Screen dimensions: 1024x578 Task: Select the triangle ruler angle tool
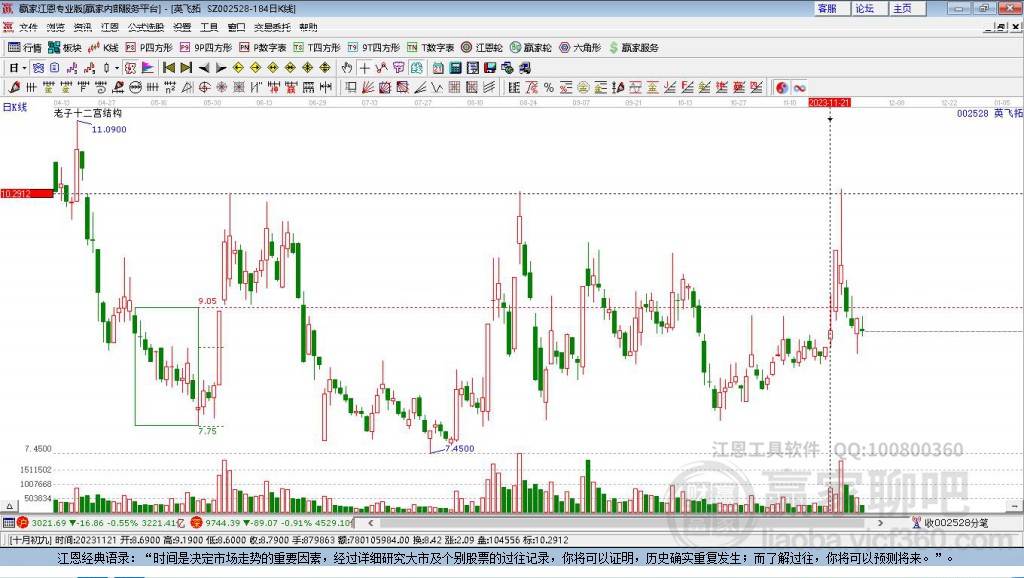click(x=187, y=87)
